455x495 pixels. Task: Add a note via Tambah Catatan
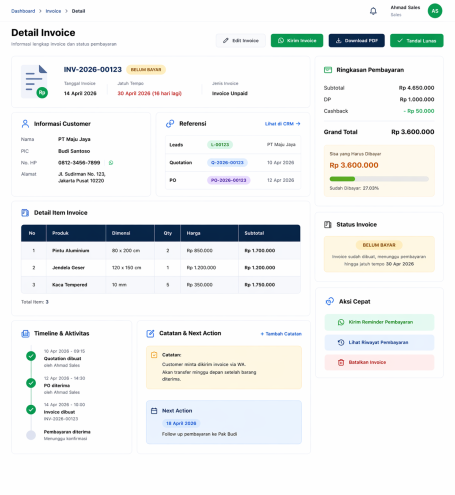coord(281,334)
